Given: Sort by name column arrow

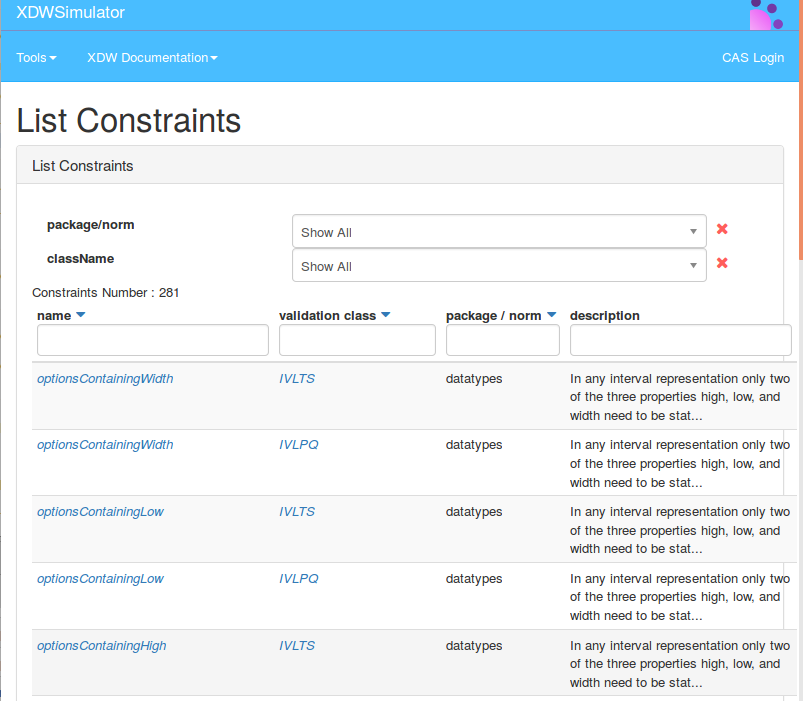Looking at the screenshot, I should pyautogui.click(x=81, y=315).
